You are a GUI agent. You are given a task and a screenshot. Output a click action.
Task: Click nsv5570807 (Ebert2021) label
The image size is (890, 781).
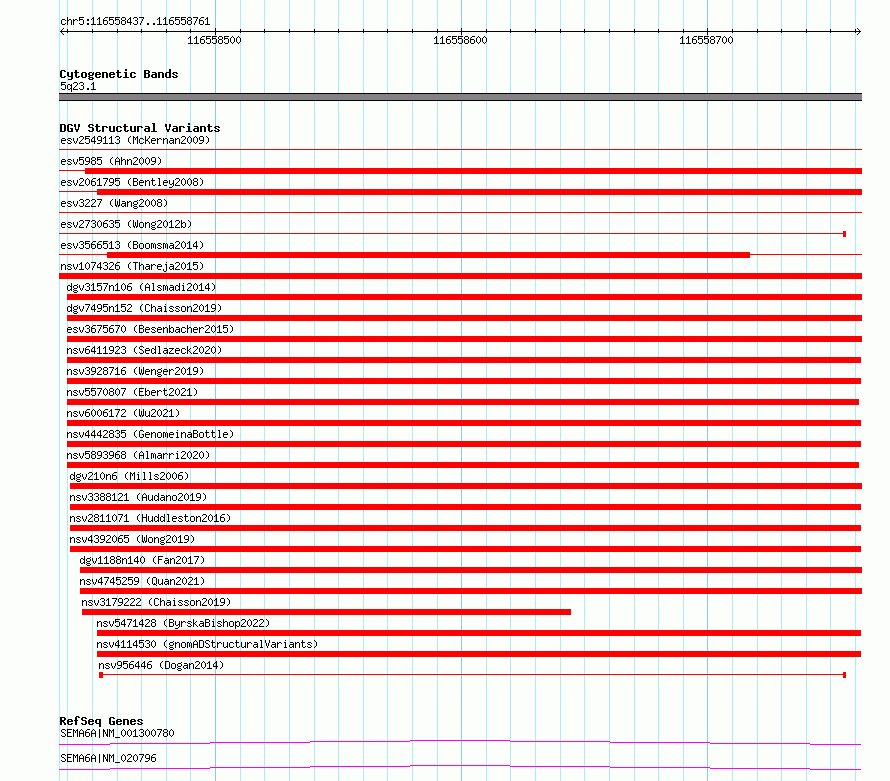132,392
